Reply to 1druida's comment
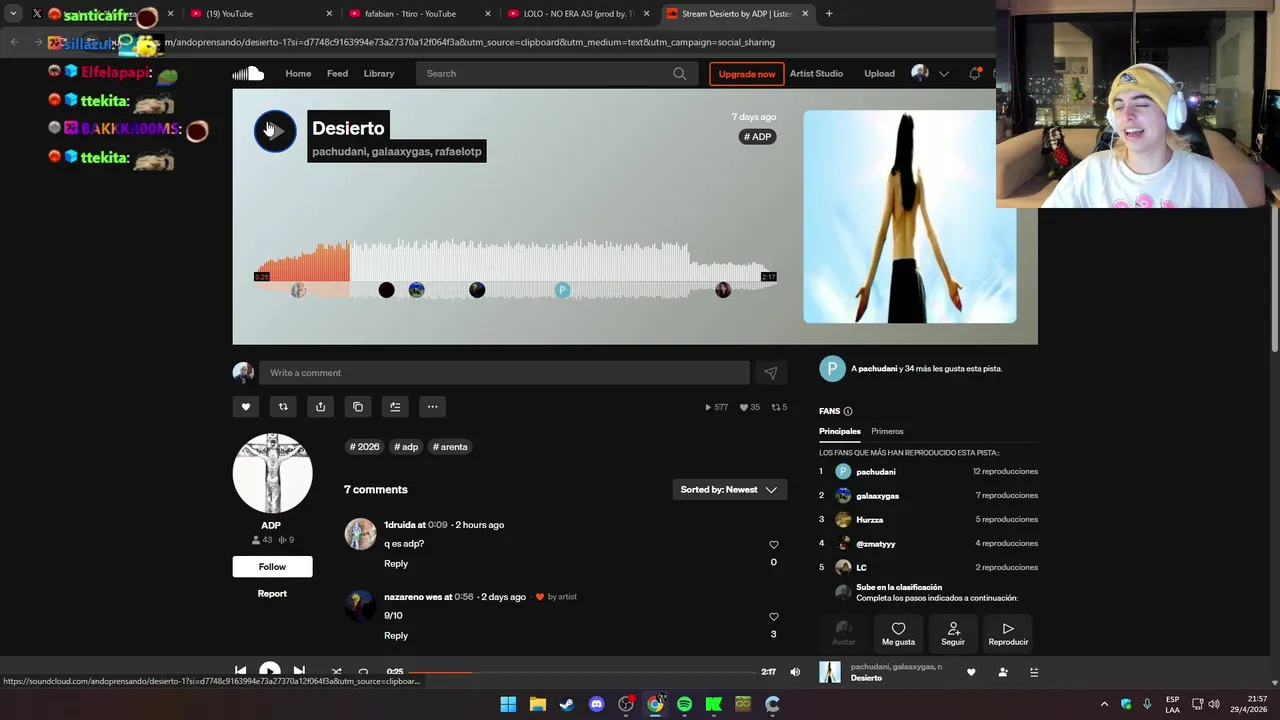This screenshot has width=1280, height=720. click(396, 564)
